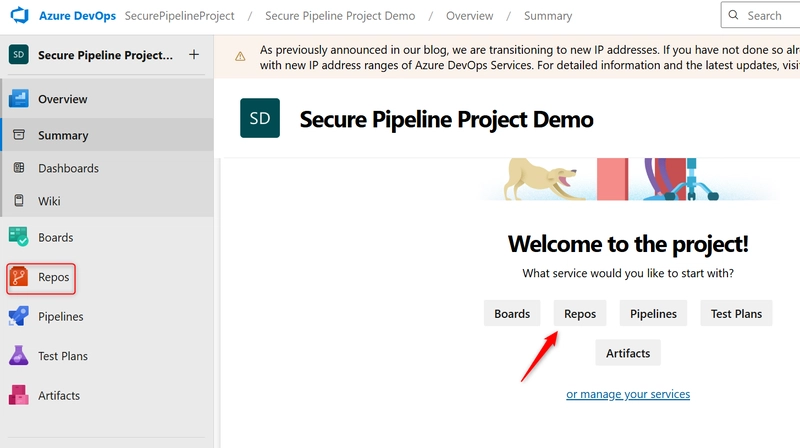
Task: Click the IP address announcement banner text
Action: 530,57
